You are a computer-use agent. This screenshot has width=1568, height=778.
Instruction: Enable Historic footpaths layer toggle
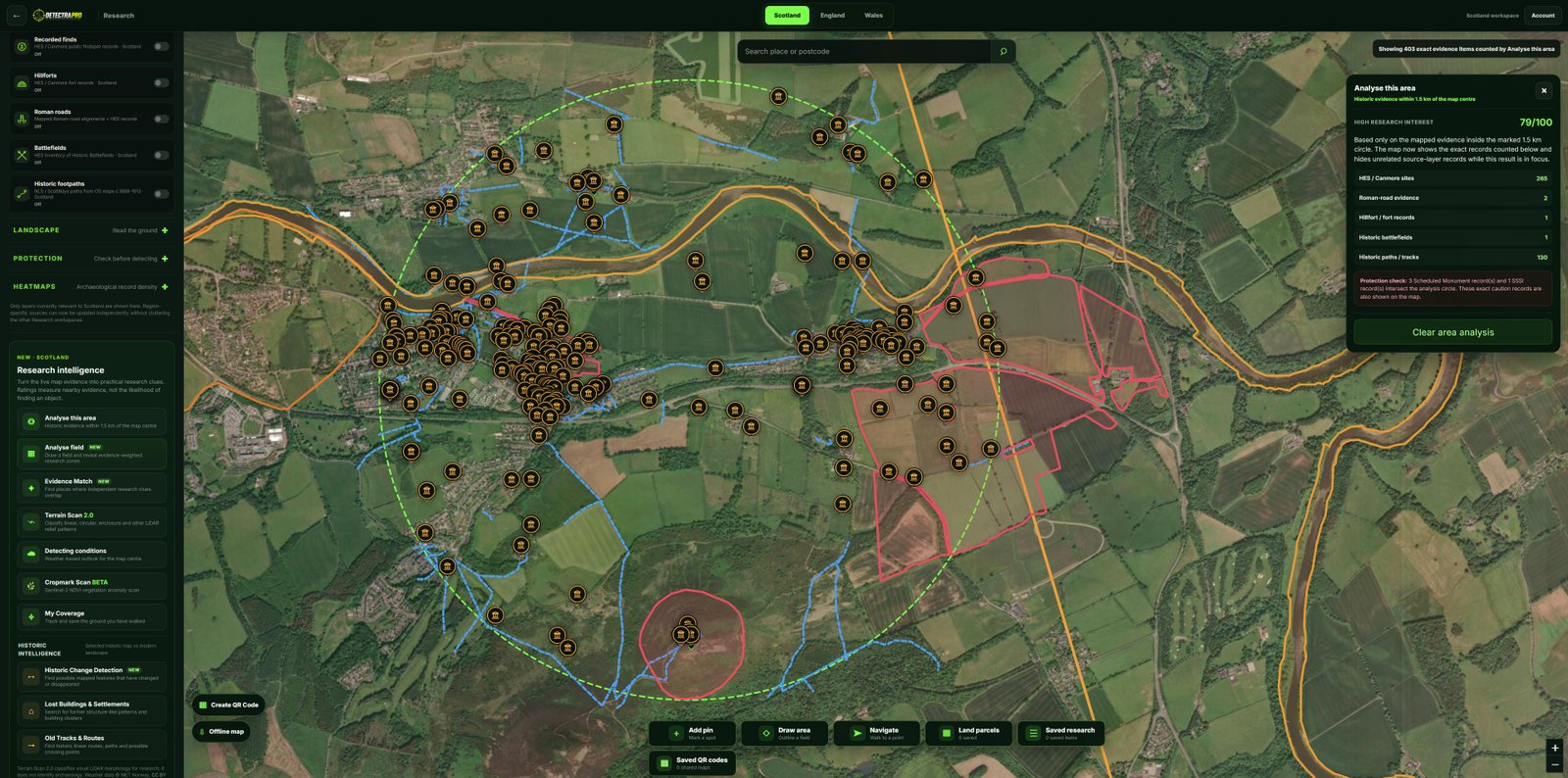[161, 193]
